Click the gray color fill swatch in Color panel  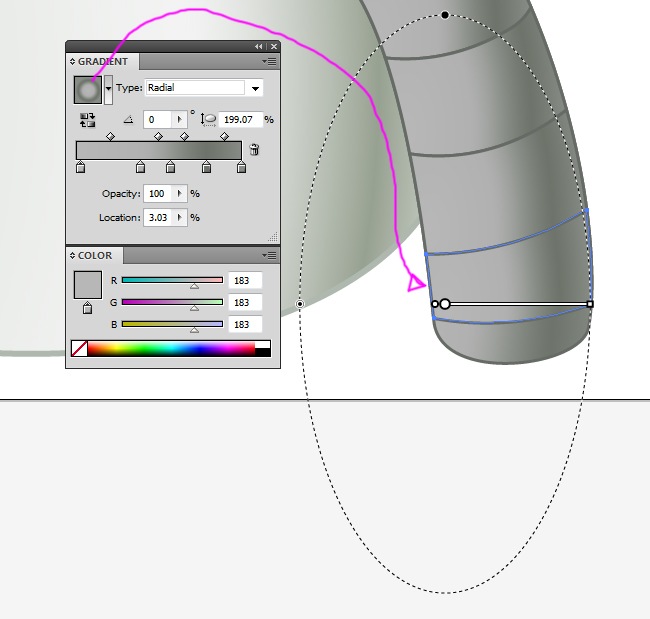click(x=88, y=285)
